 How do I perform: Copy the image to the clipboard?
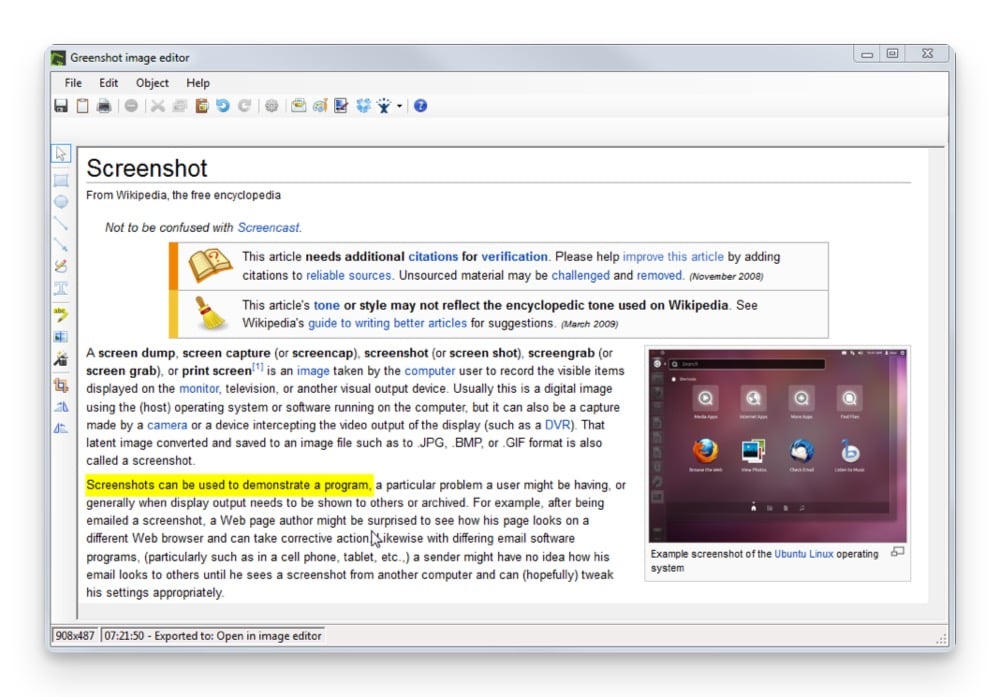[x=83, y=105]
